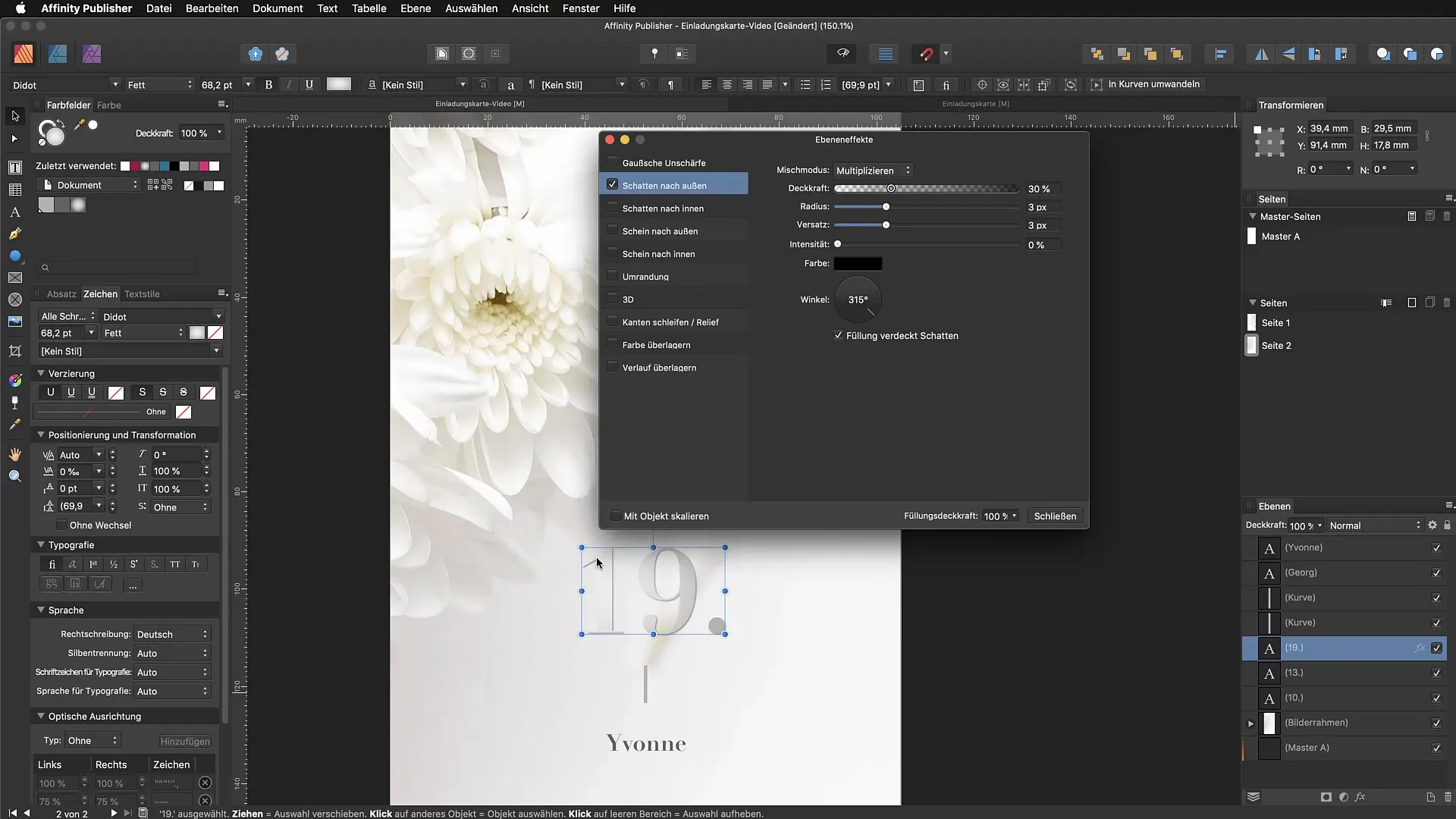Toggle underline U in the text toolbar

(x=309, y=85)
